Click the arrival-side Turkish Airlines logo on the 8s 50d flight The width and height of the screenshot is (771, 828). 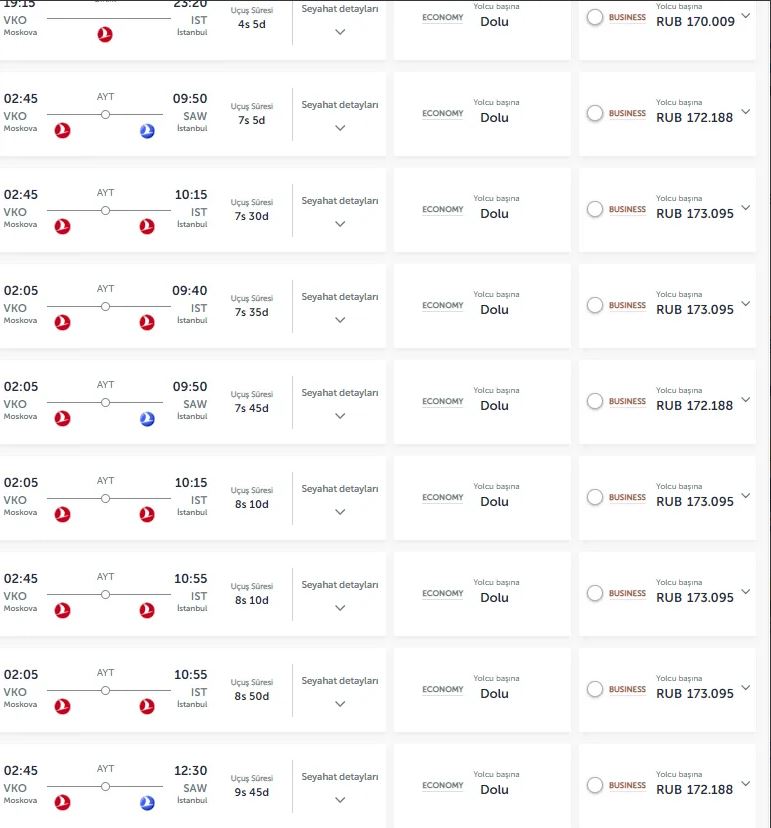point(147,707)
